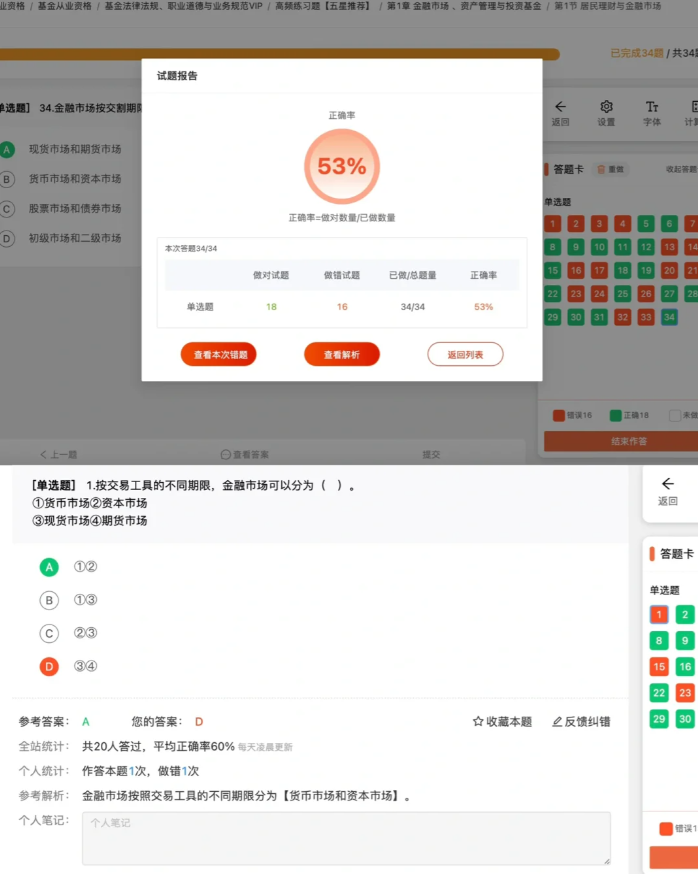Go to previous question with 上一题
This screenshot has width=698, height=874.
pyautogui.click(x=59, y=455)
